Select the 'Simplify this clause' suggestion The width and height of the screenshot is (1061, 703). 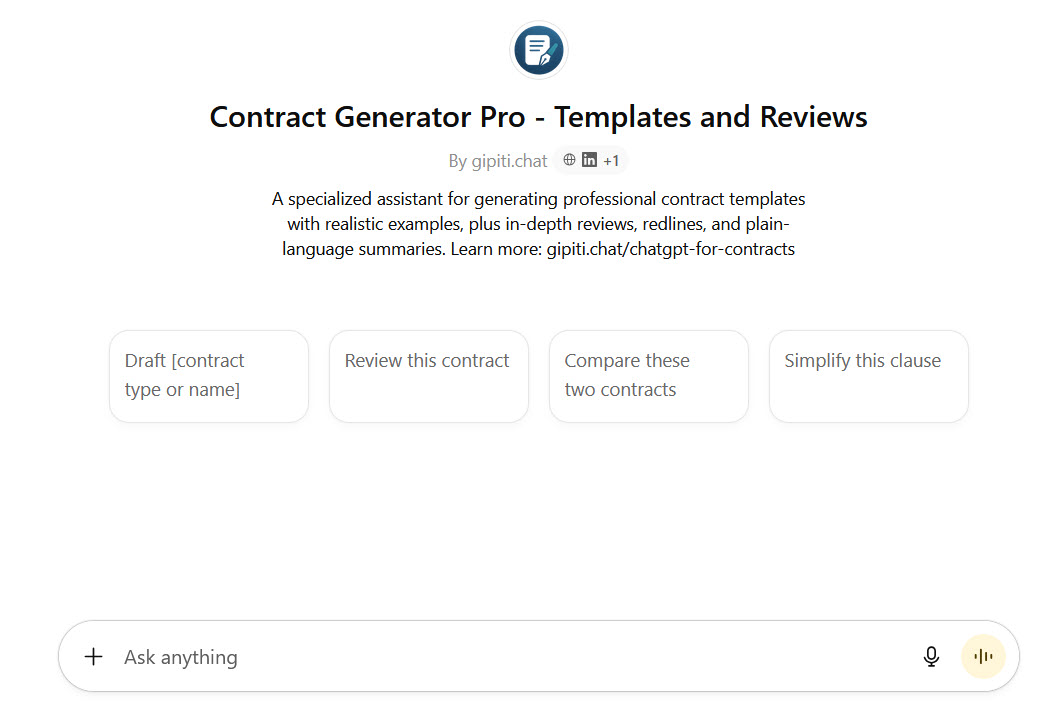[868, 376]
